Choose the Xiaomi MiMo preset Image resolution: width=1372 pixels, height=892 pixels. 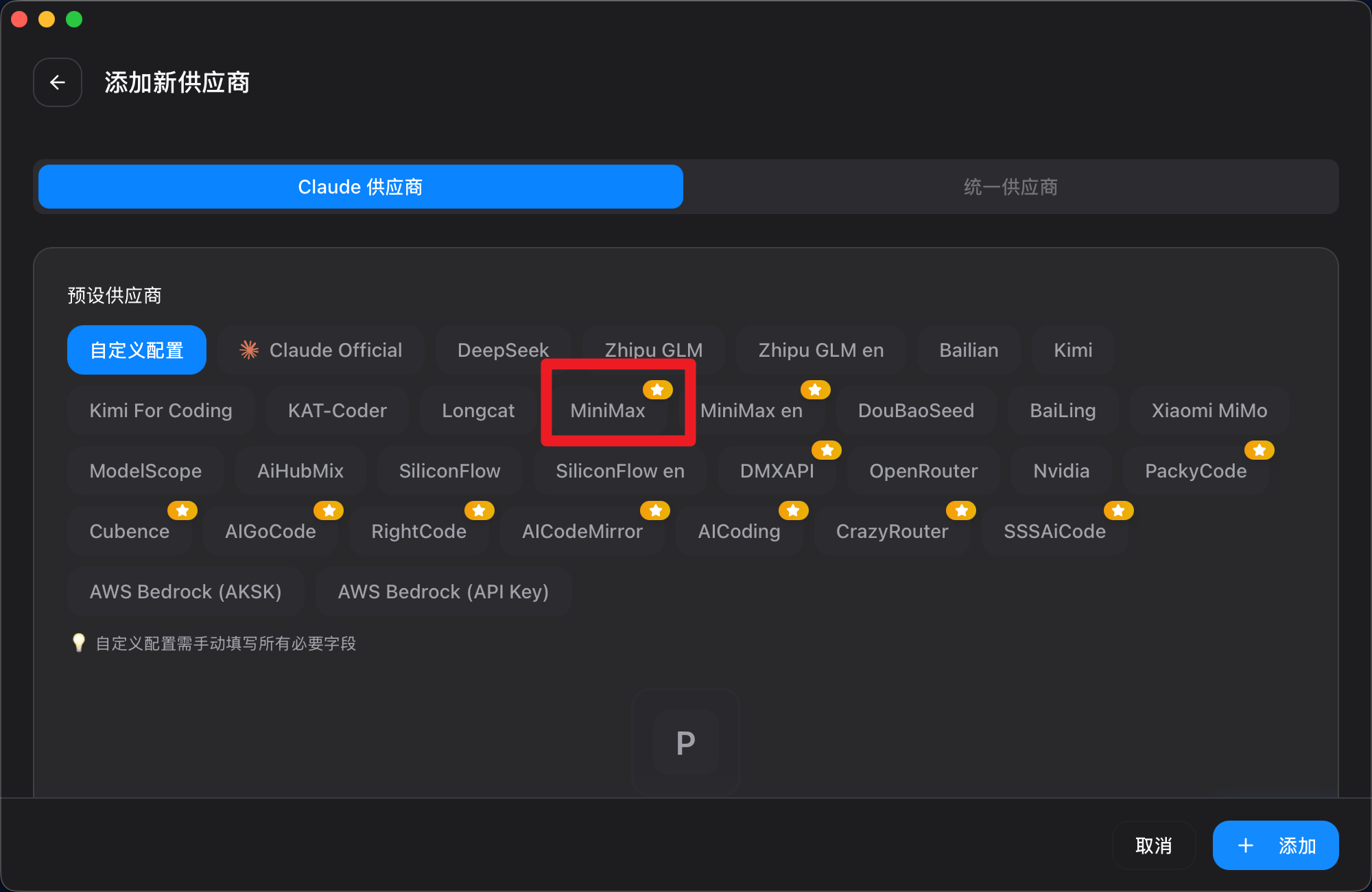coord(1209,410)
